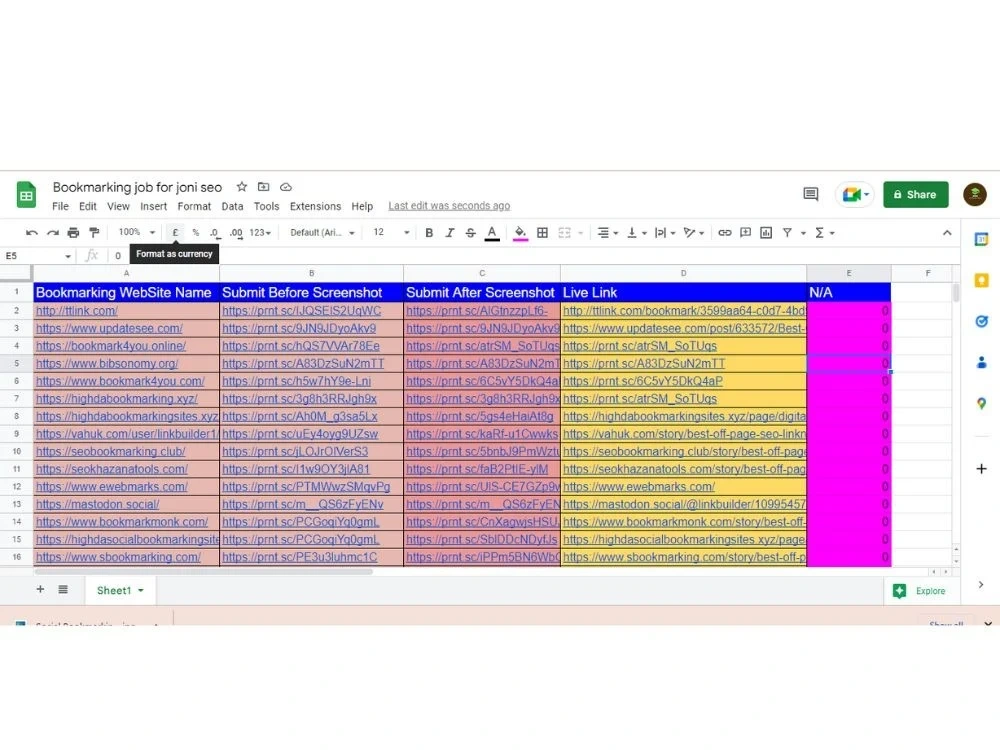The image size is (1000, 750).
Task: Open the File menu
Action: point(60,206)
